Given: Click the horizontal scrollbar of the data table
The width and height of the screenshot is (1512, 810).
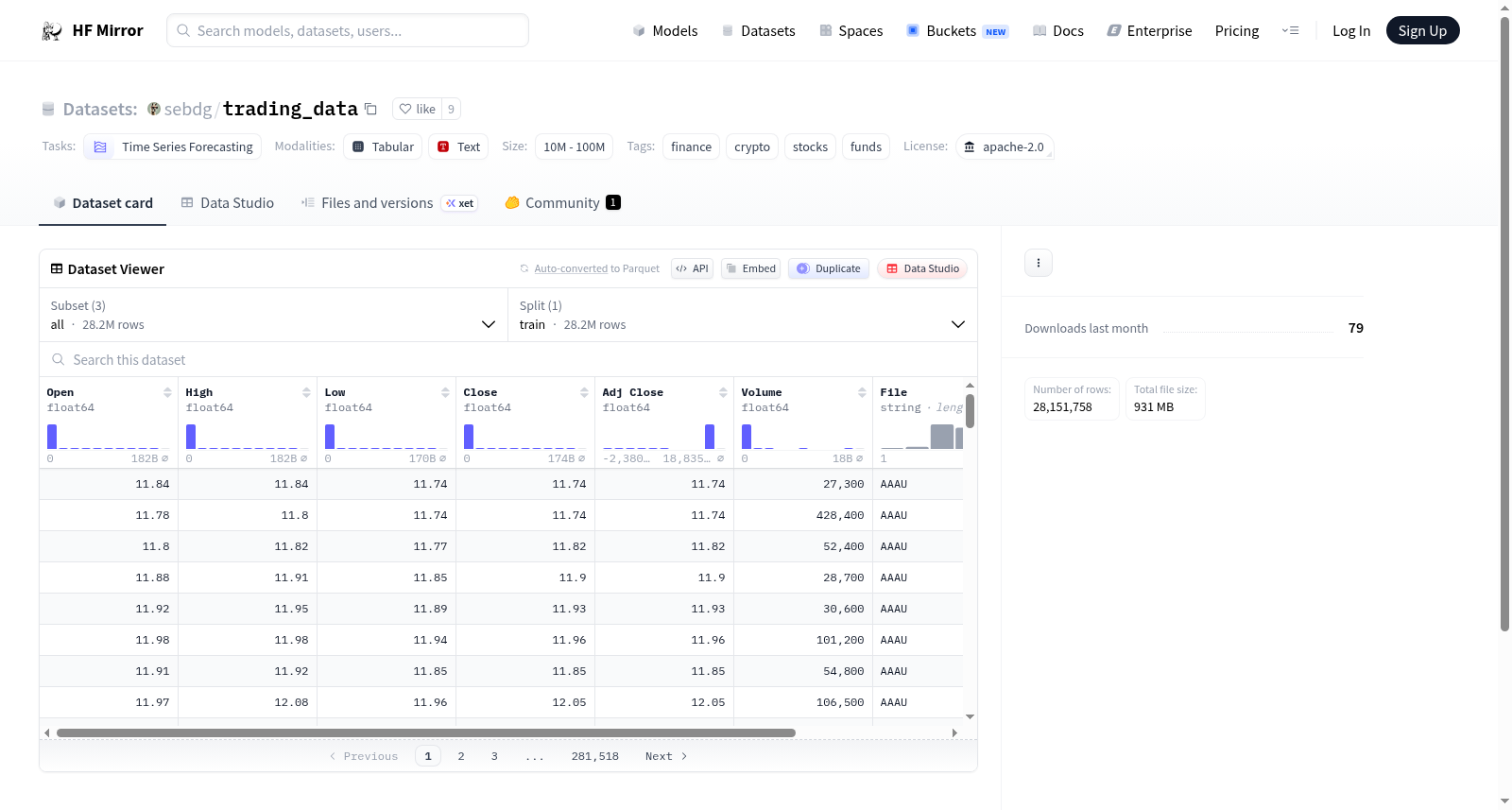Looking at the screenshot, I should pos(426,732).
